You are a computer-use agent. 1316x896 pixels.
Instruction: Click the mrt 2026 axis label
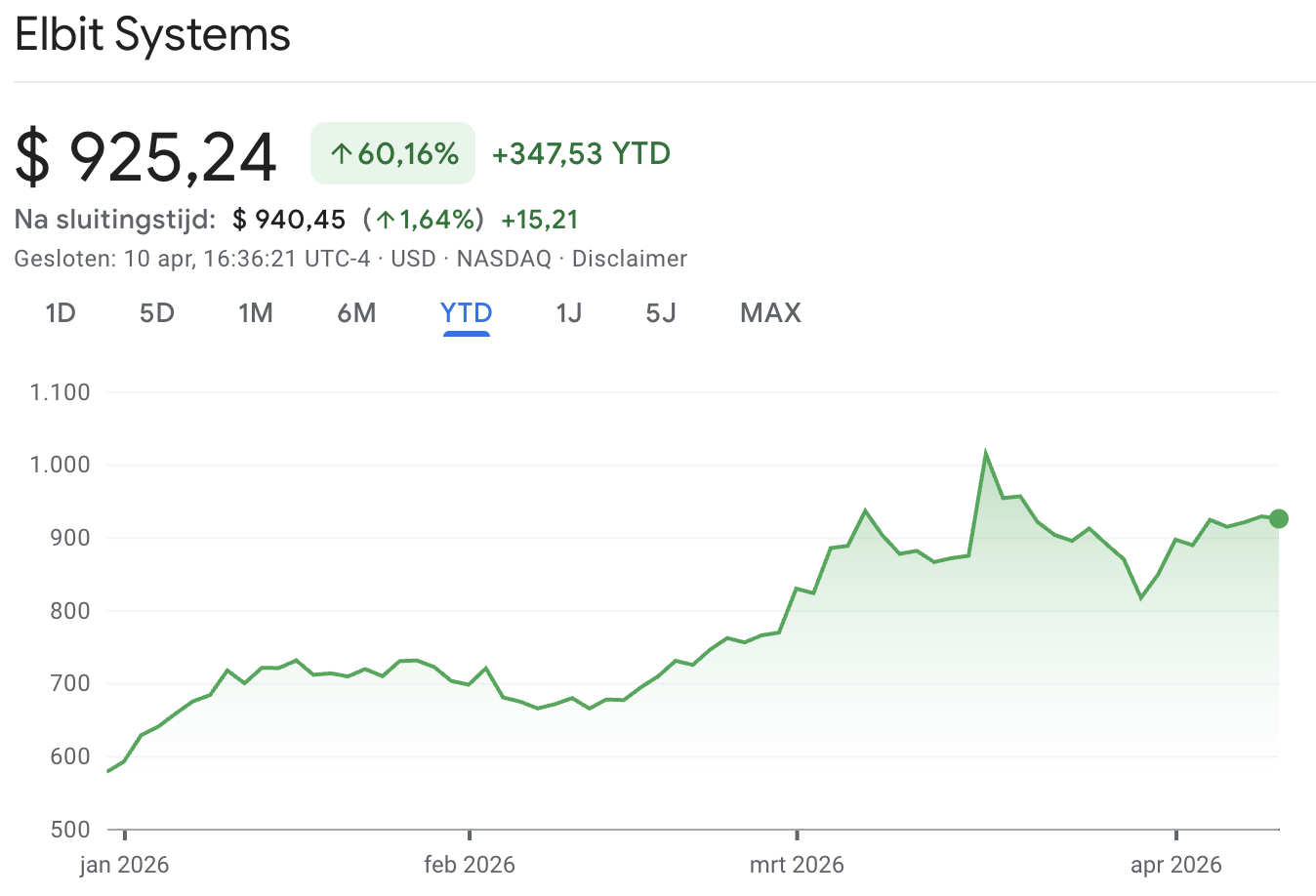797,865
